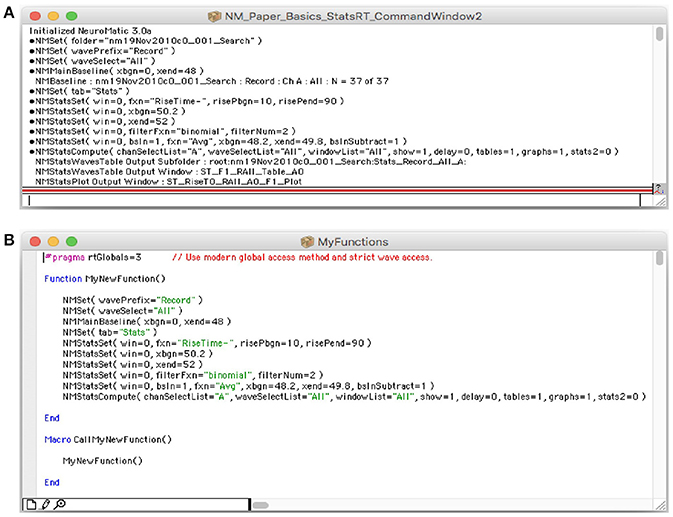
Task: Click history line NMSet( wavePrefix="Record" )
Action: (102, 51)
